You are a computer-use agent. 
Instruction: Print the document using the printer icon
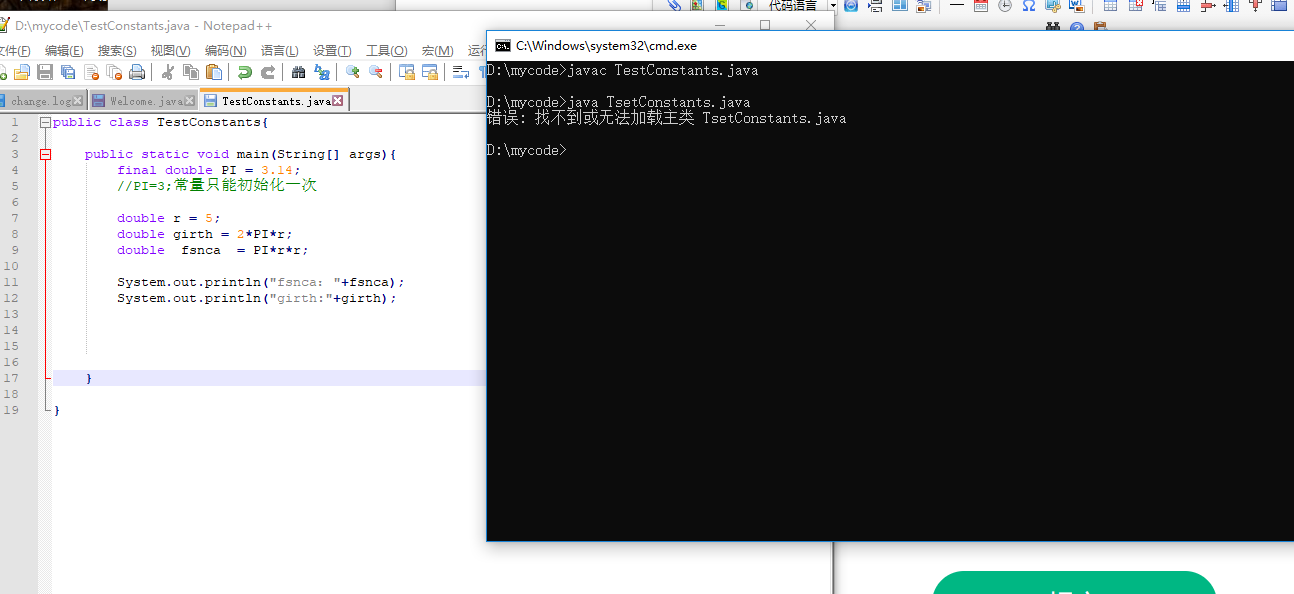point(137,72)
